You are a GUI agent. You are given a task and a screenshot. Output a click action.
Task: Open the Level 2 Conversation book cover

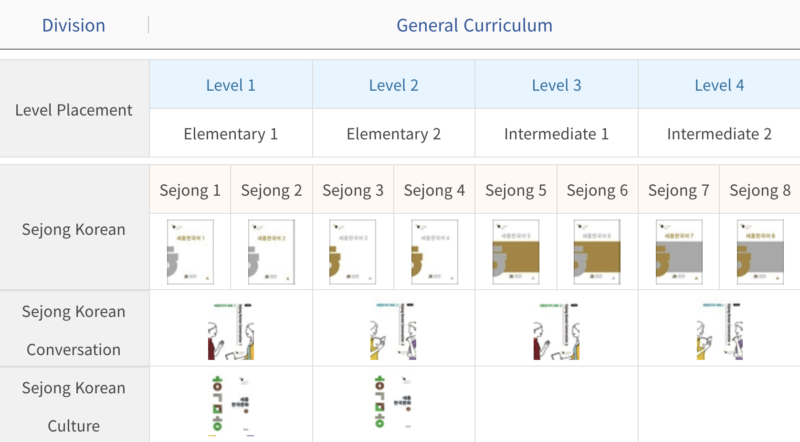pyautogui.click(x=394, y=329)
